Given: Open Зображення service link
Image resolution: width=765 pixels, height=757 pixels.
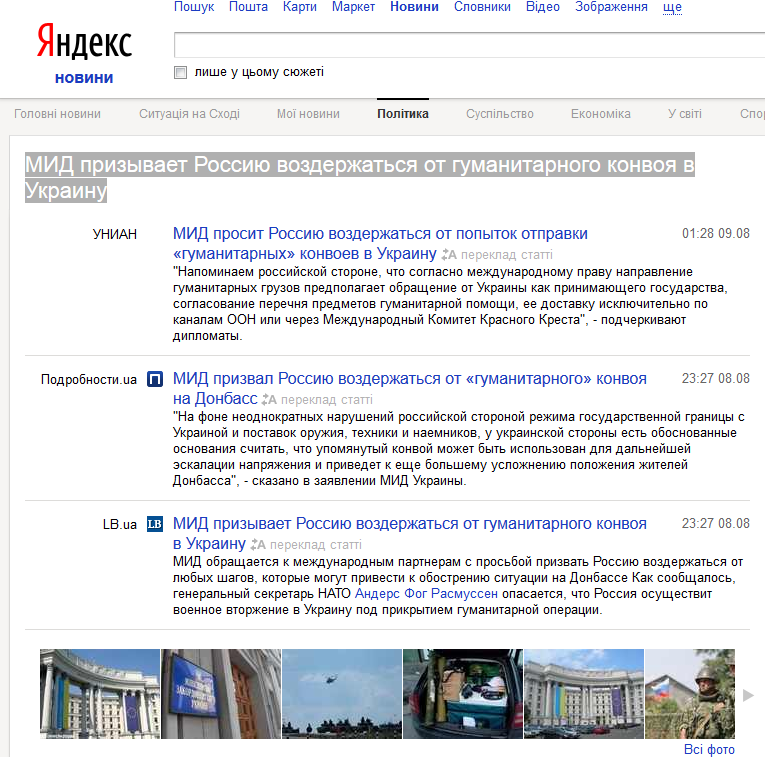Looking at the screenshot, I should (611, 7).
